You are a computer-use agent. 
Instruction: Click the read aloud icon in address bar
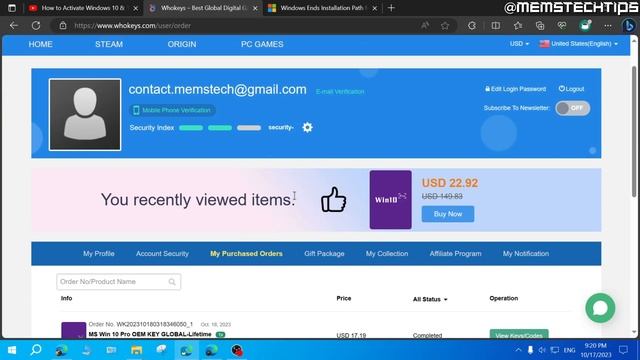(x=425, y=25)
